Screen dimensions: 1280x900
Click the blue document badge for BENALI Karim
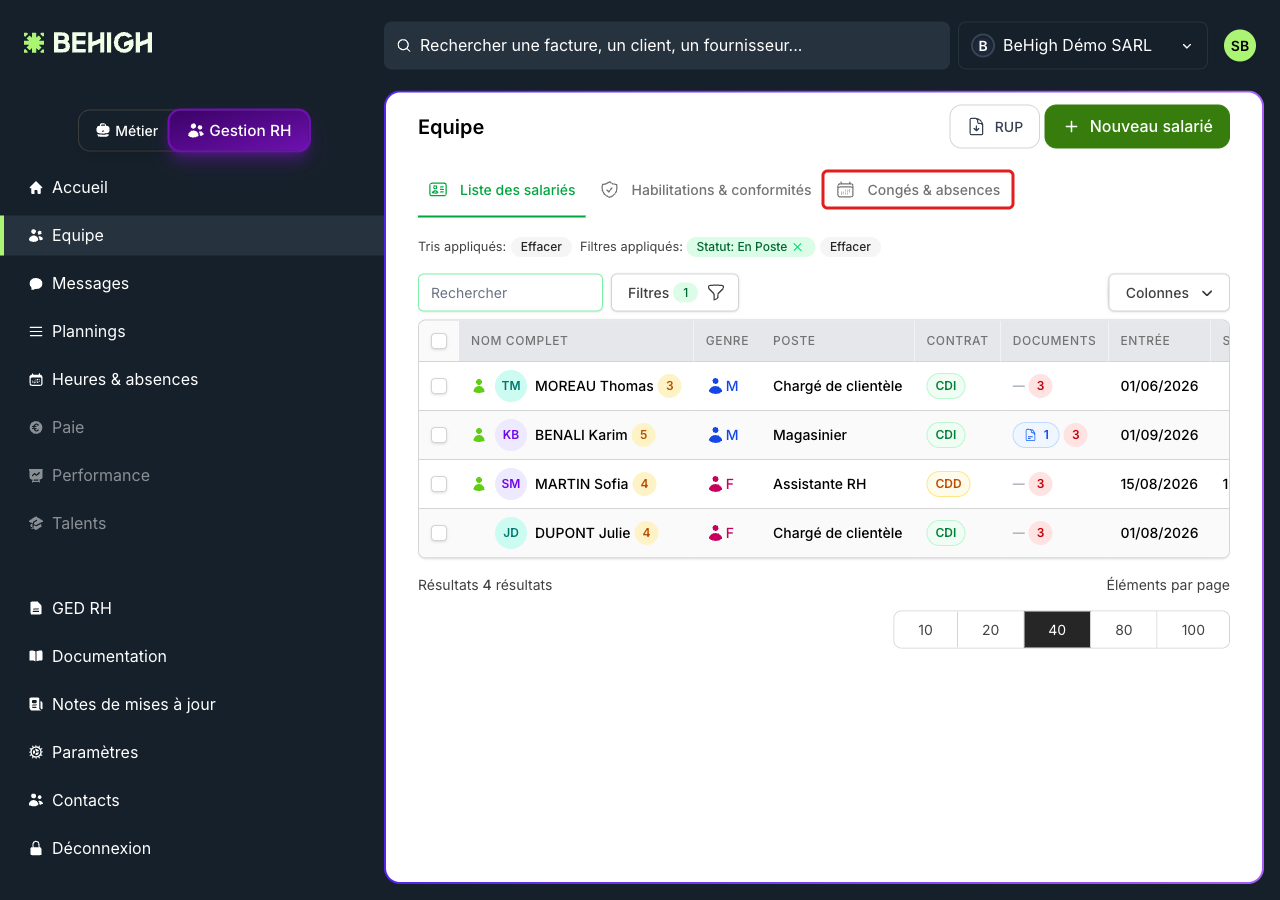coord(1036,435)
